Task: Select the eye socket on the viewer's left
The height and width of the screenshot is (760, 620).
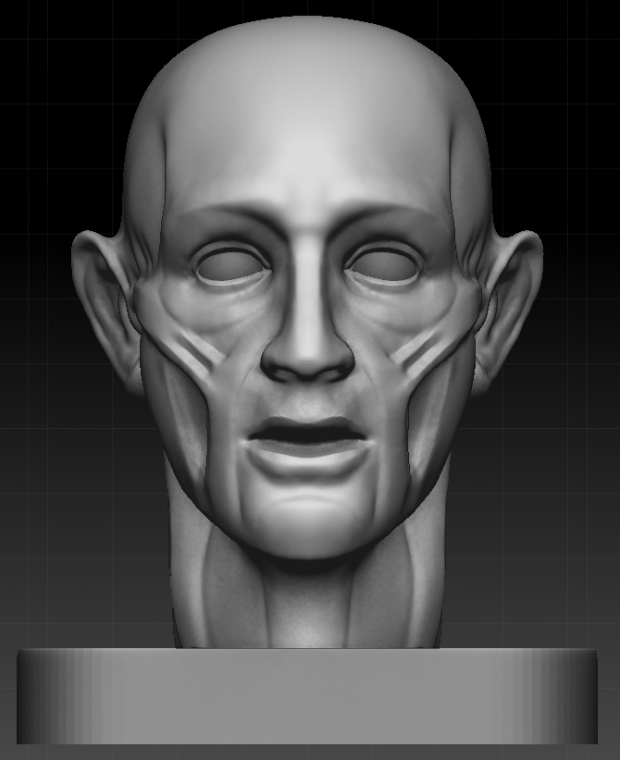Action: [231, 265]
